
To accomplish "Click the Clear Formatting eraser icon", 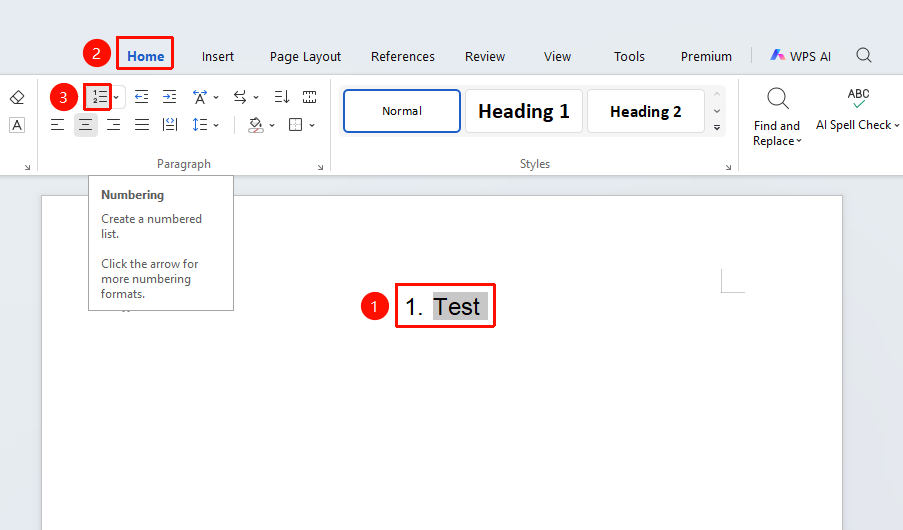I will pos(17,97).
